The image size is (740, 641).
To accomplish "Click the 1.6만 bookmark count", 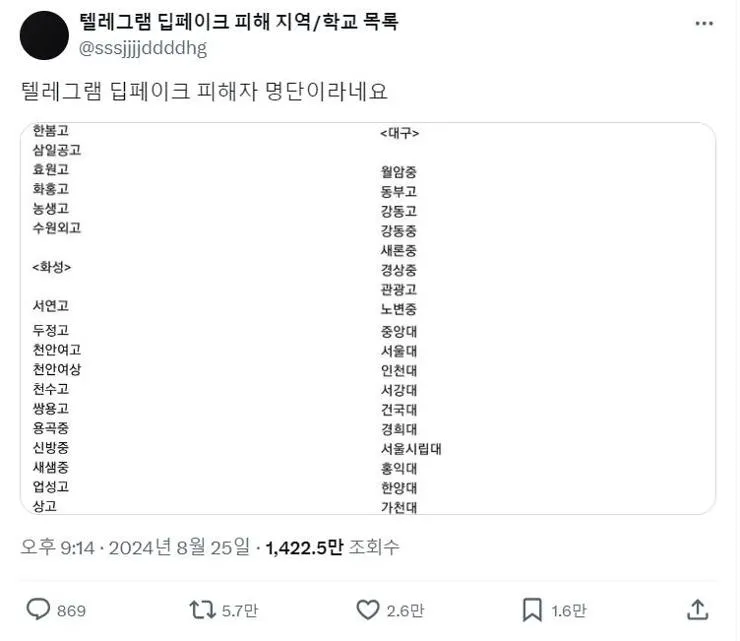I will pos(568,610).
